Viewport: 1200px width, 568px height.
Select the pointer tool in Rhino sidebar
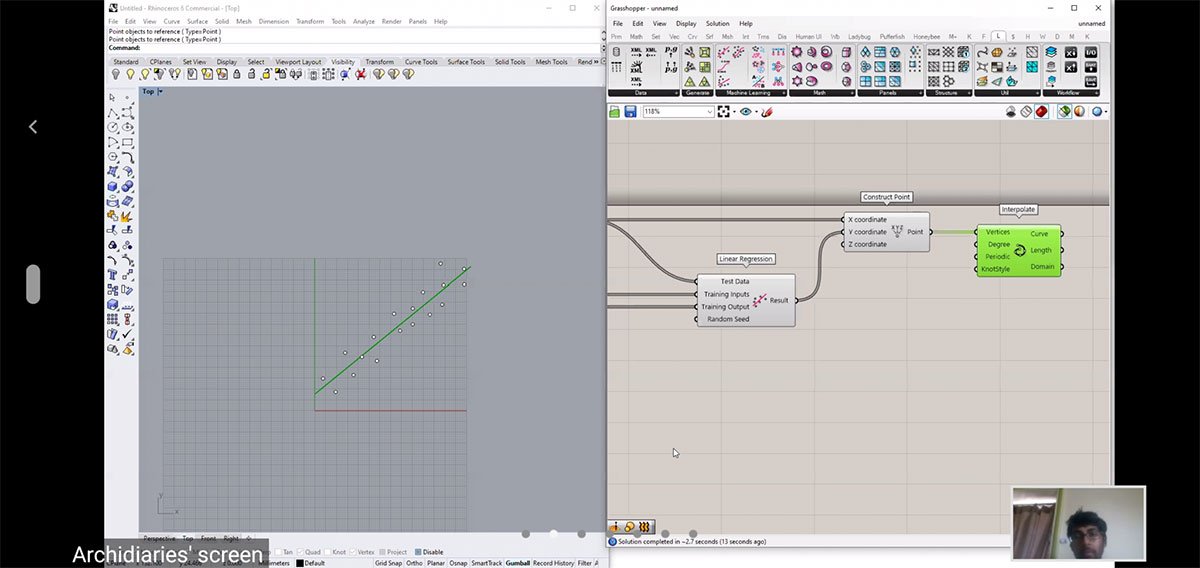[x=113, y=97]
